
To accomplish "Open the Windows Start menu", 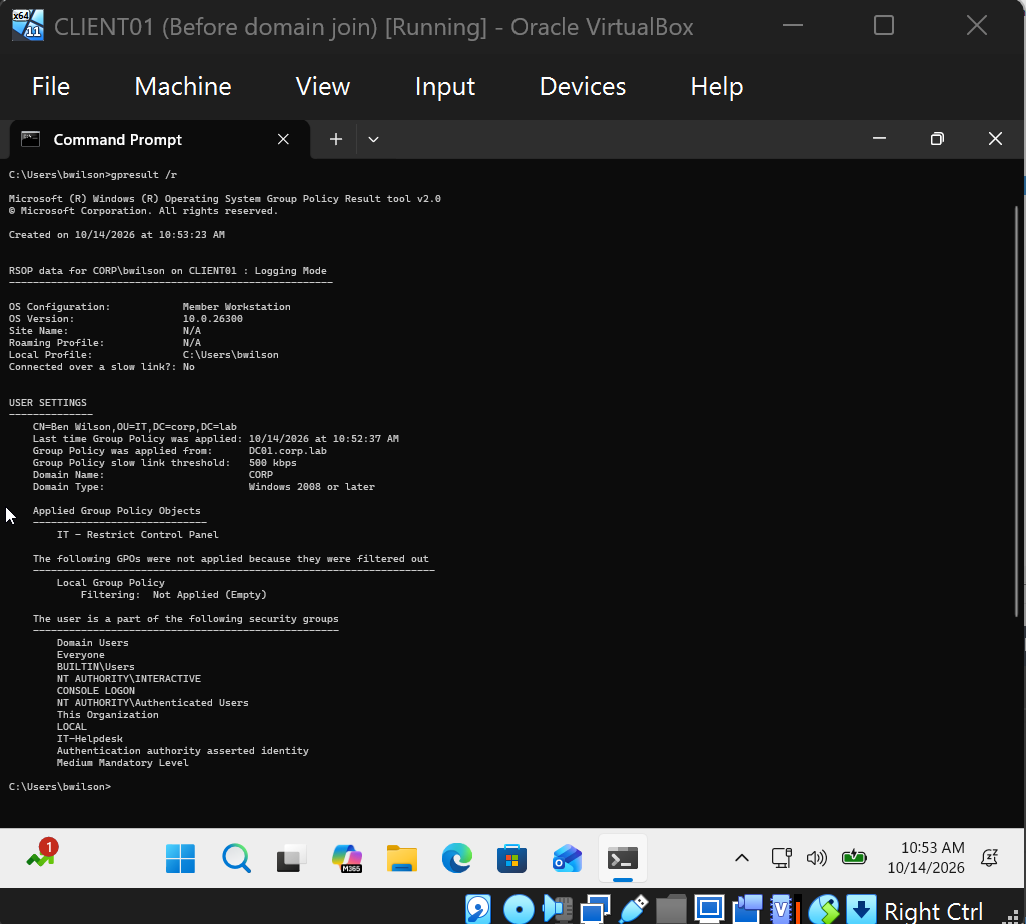I will tap(180, 858).
